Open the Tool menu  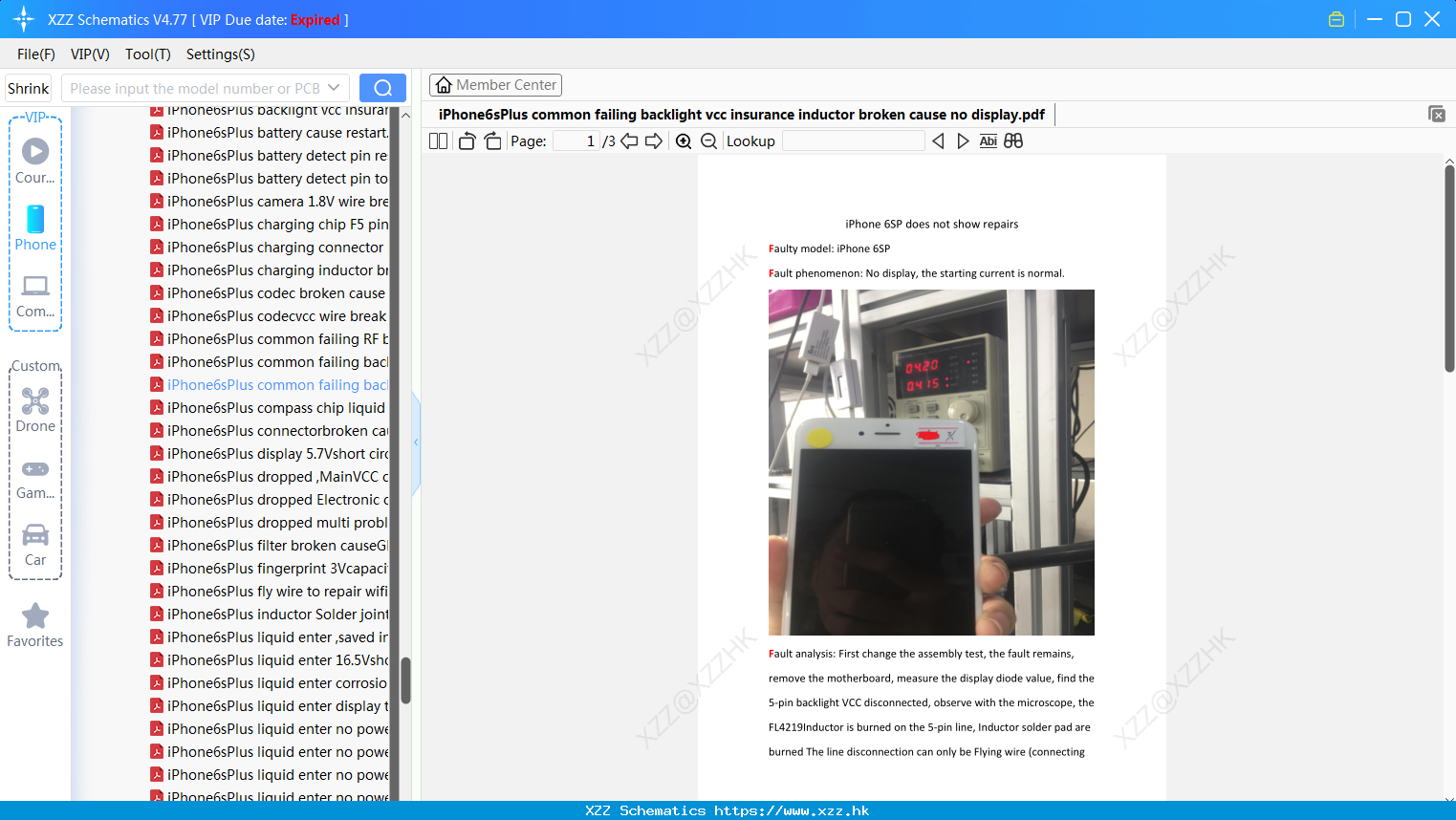(x=148, y=54)
